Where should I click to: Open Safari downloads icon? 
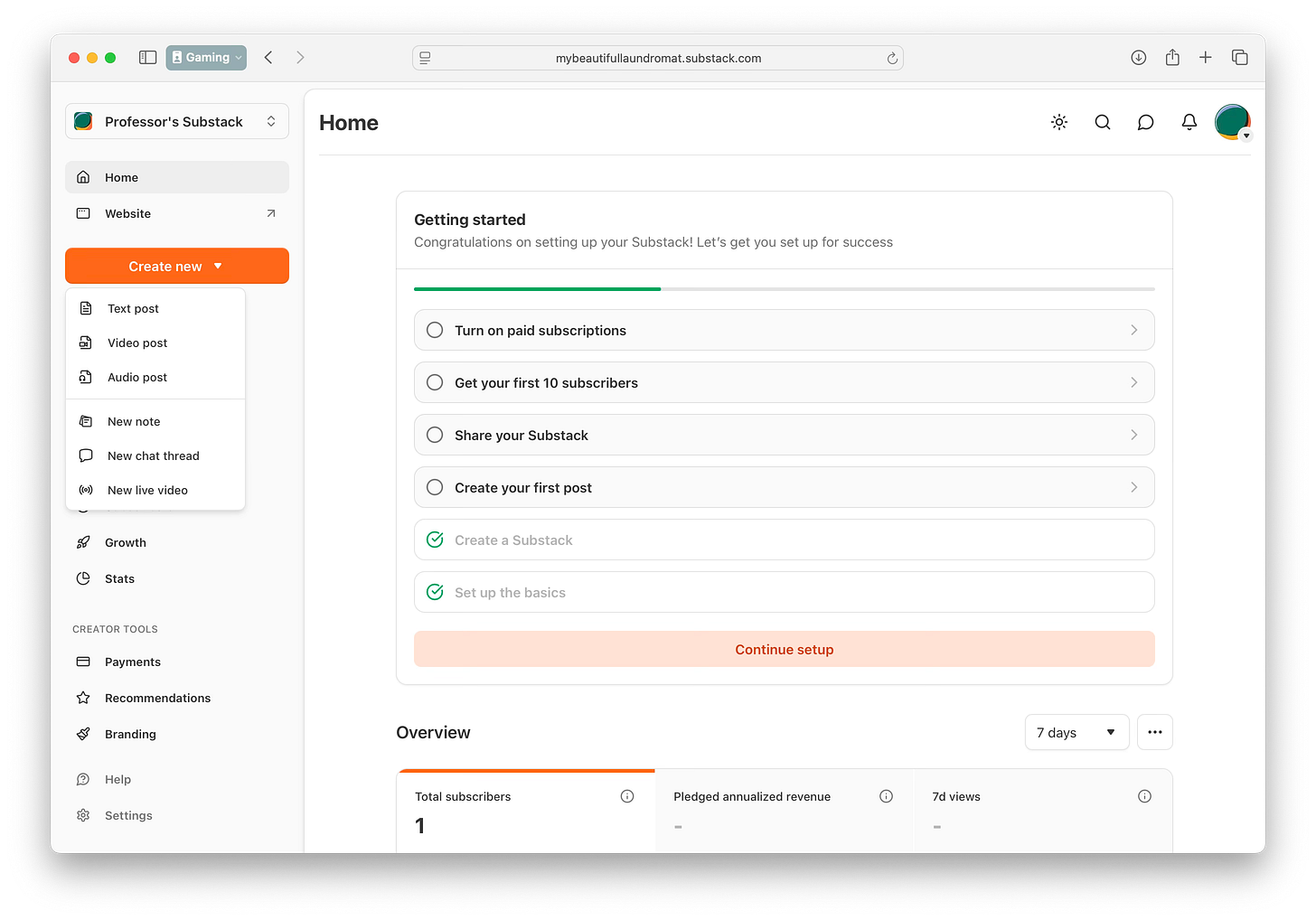pyautogui.click(x=1139, y=57)
